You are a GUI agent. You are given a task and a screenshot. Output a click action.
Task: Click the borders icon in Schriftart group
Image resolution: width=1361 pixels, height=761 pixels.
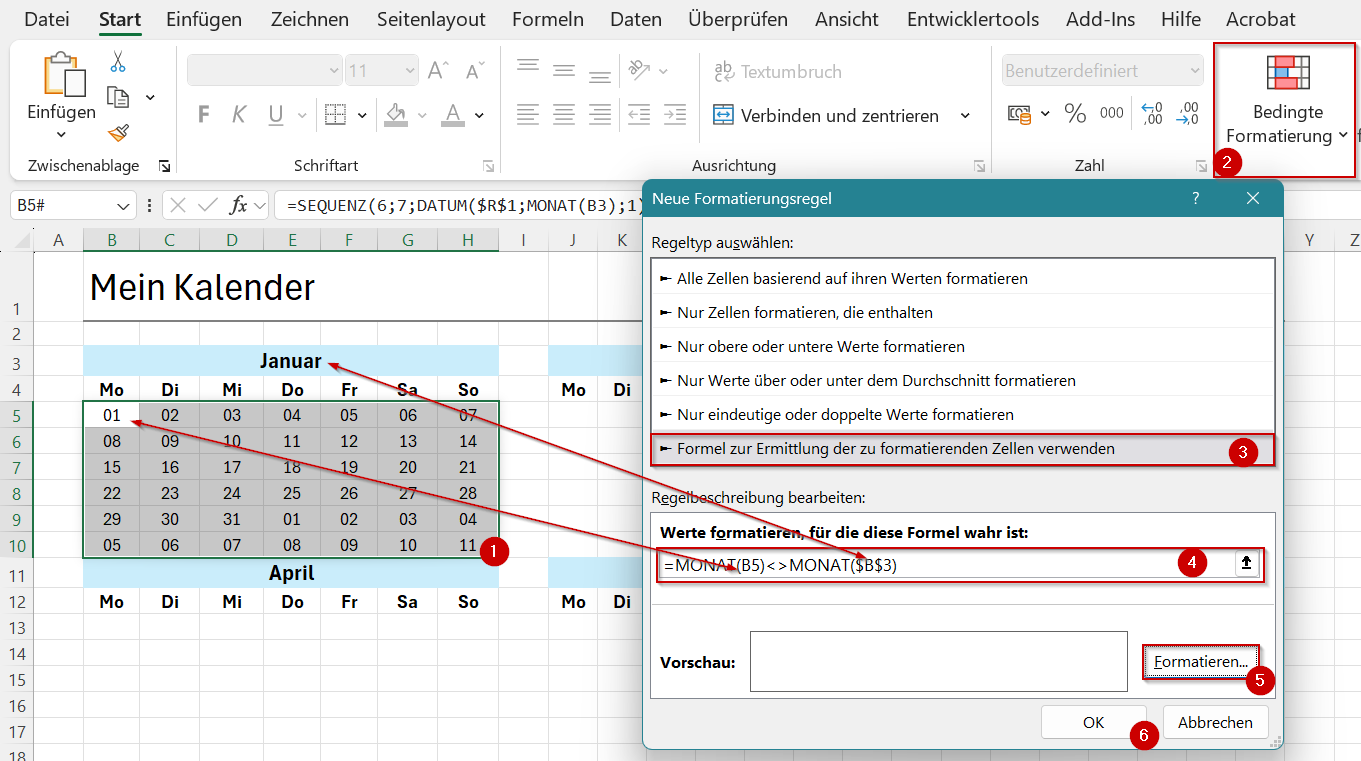(336, 115)
